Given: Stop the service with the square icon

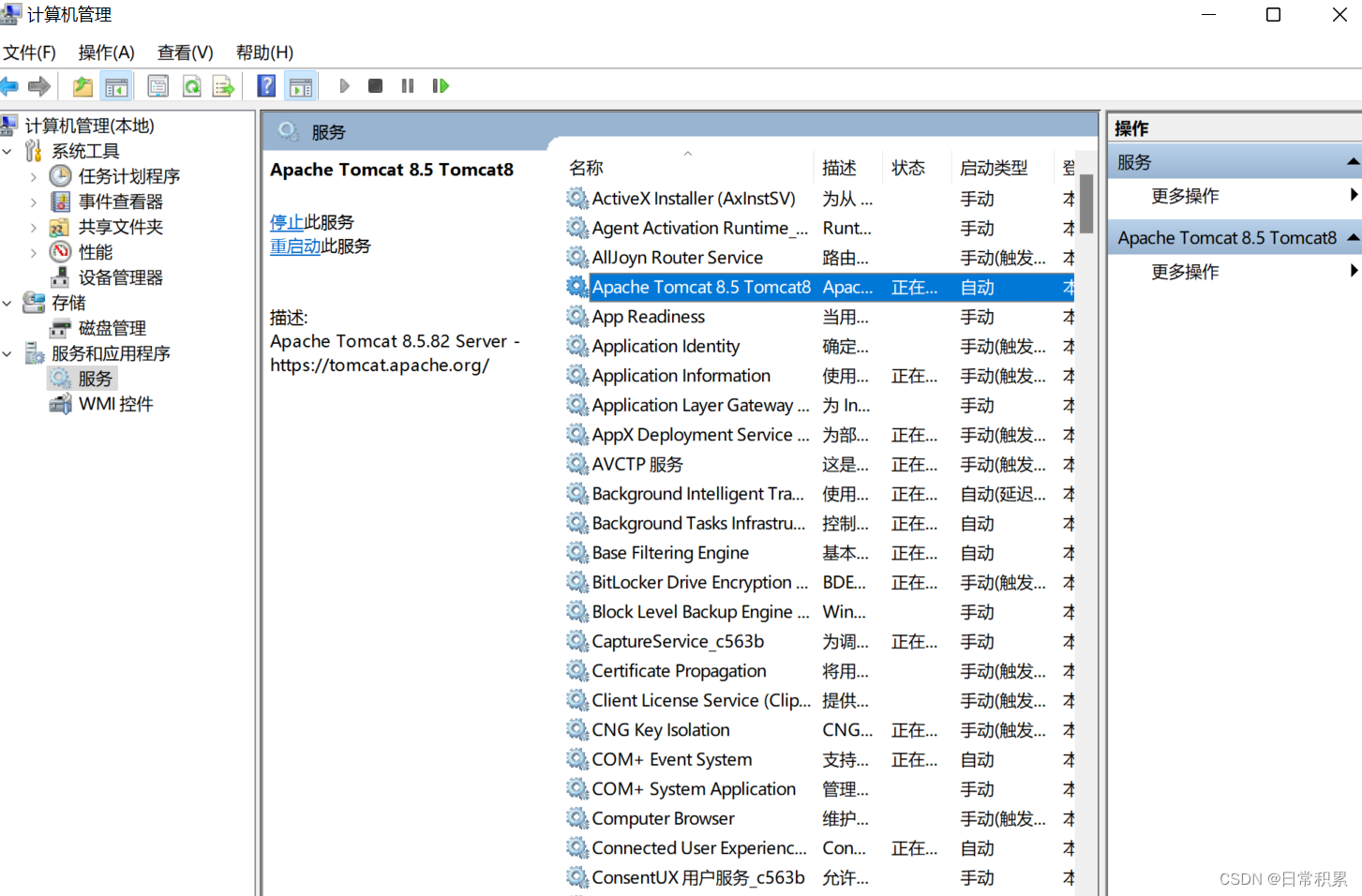Looking at the screenshot, I should [375, 86].
